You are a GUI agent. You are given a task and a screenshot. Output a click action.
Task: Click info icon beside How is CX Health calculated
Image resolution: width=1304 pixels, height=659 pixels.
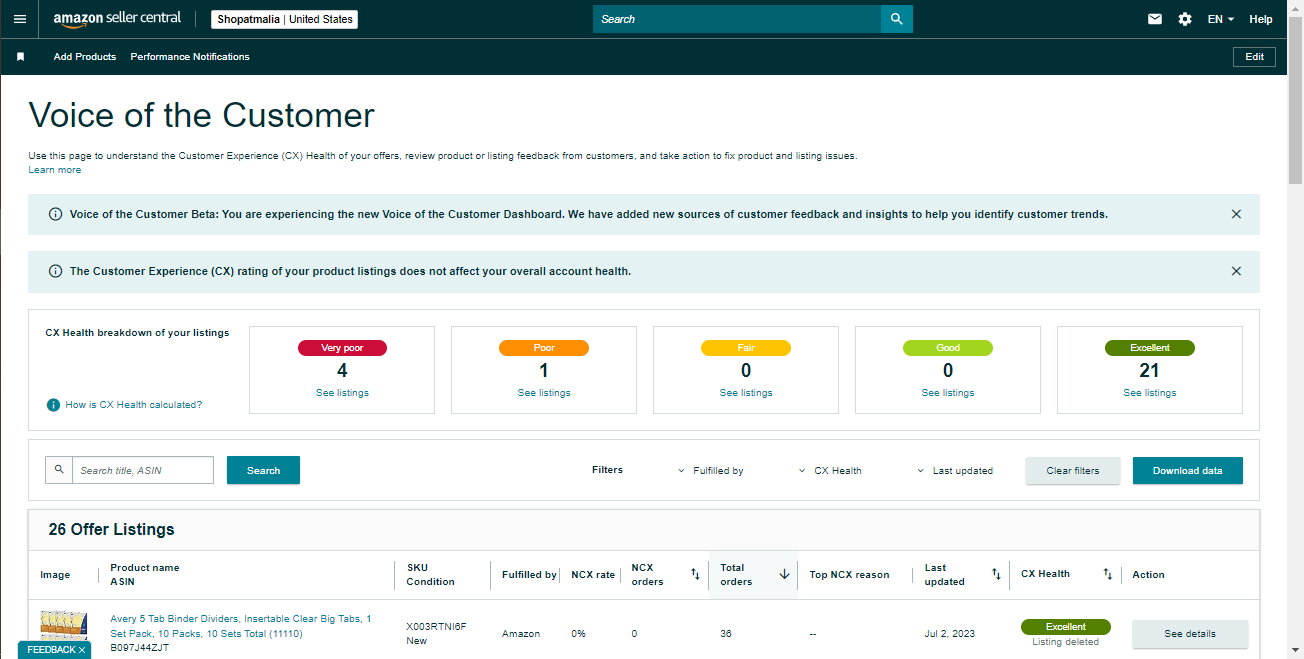(x=54, y=405)
